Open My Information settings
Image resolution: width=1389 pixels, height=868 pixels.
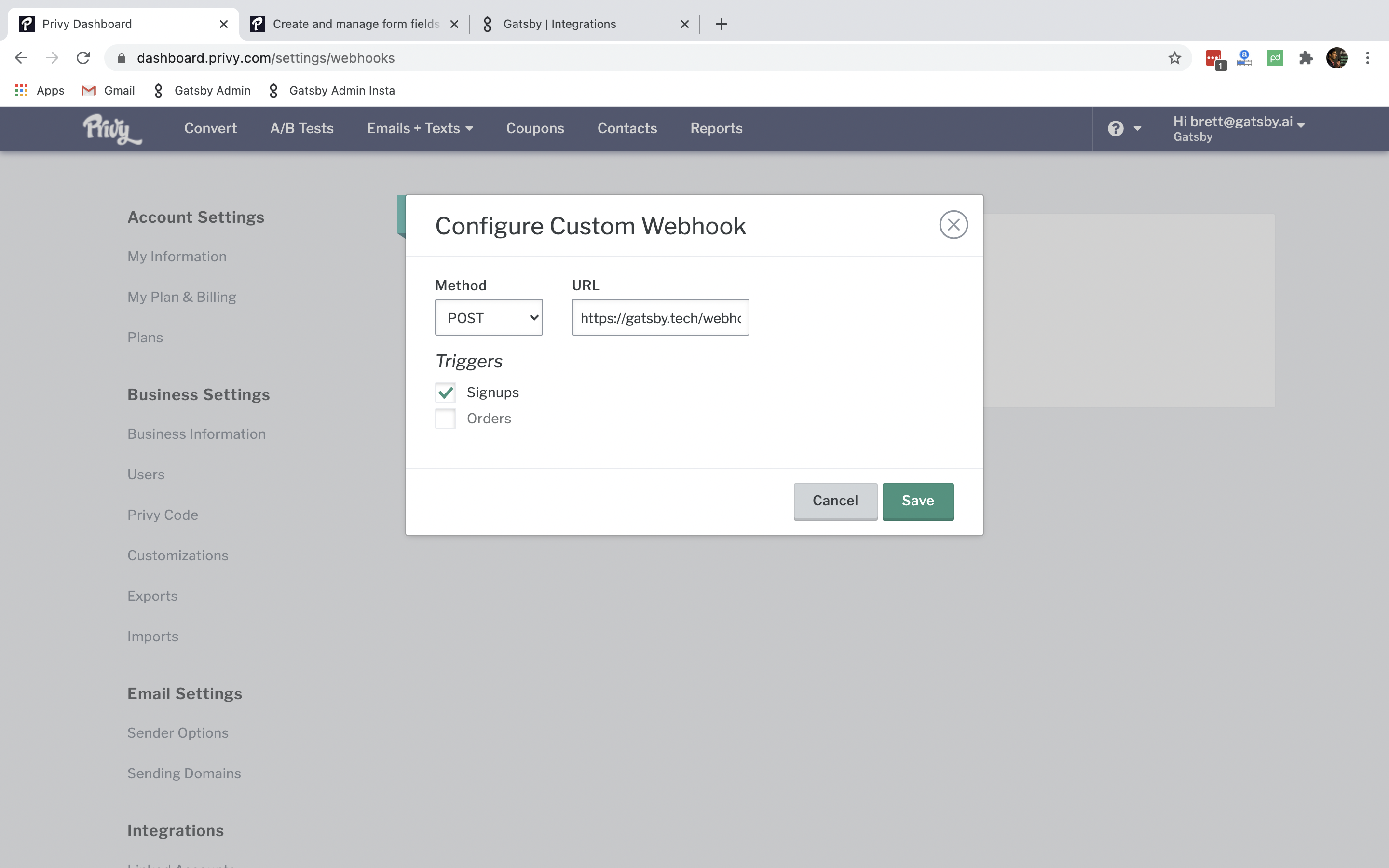177,257
